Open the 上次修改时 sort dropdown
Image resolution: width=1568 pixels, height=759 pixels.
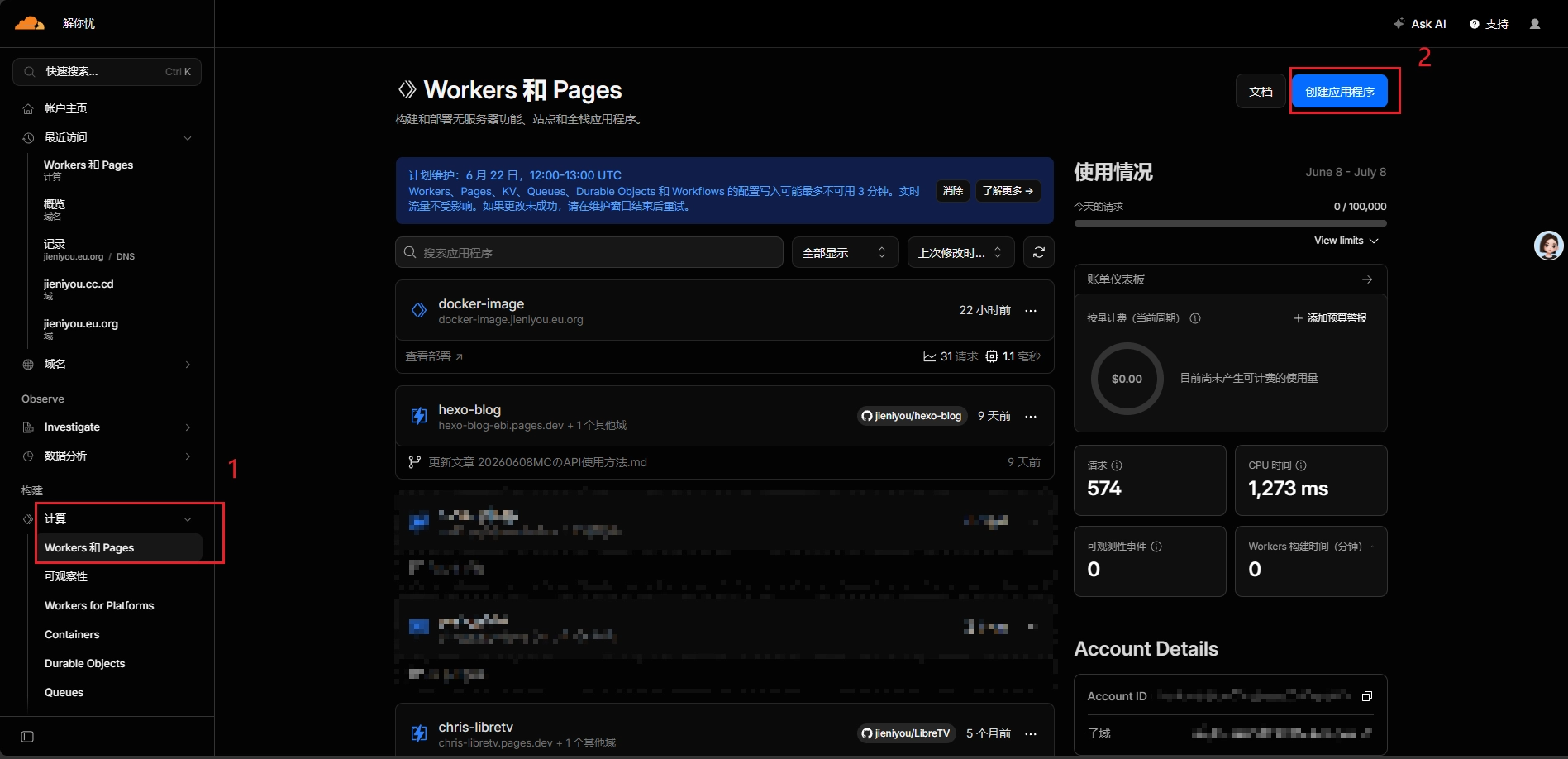click(960, 252)
